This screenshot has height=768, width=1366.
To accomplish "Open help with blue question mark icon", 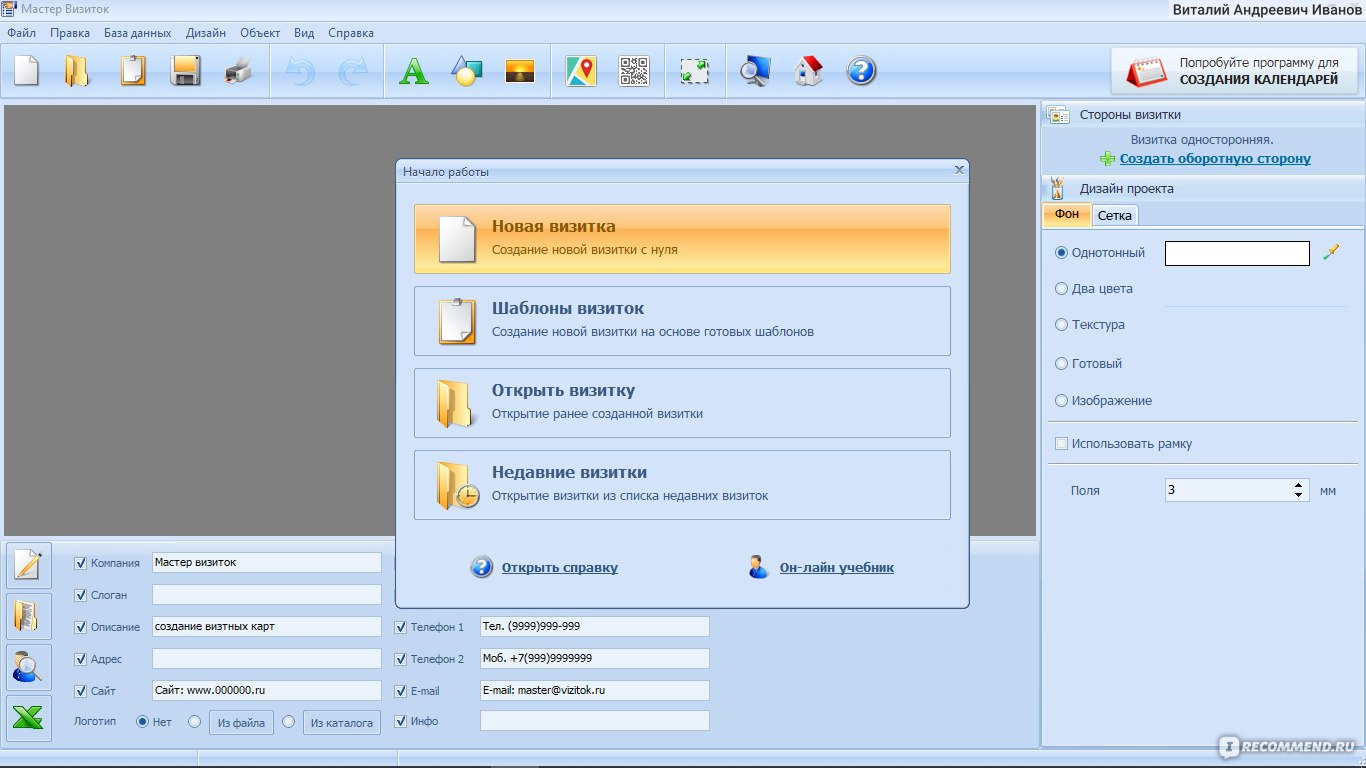I will pyautogui.click(x=861, y=71).
